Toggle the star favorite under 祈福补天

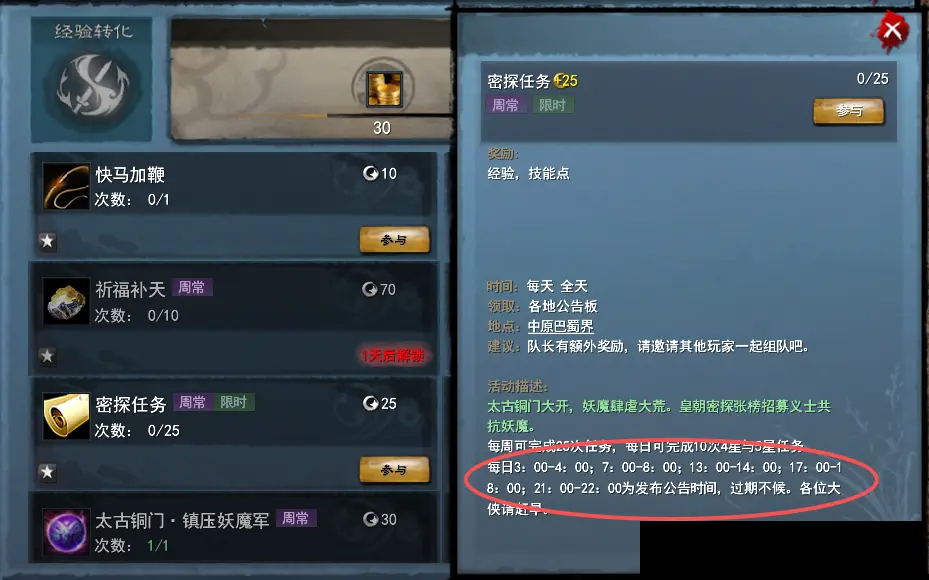coord(47,355)
